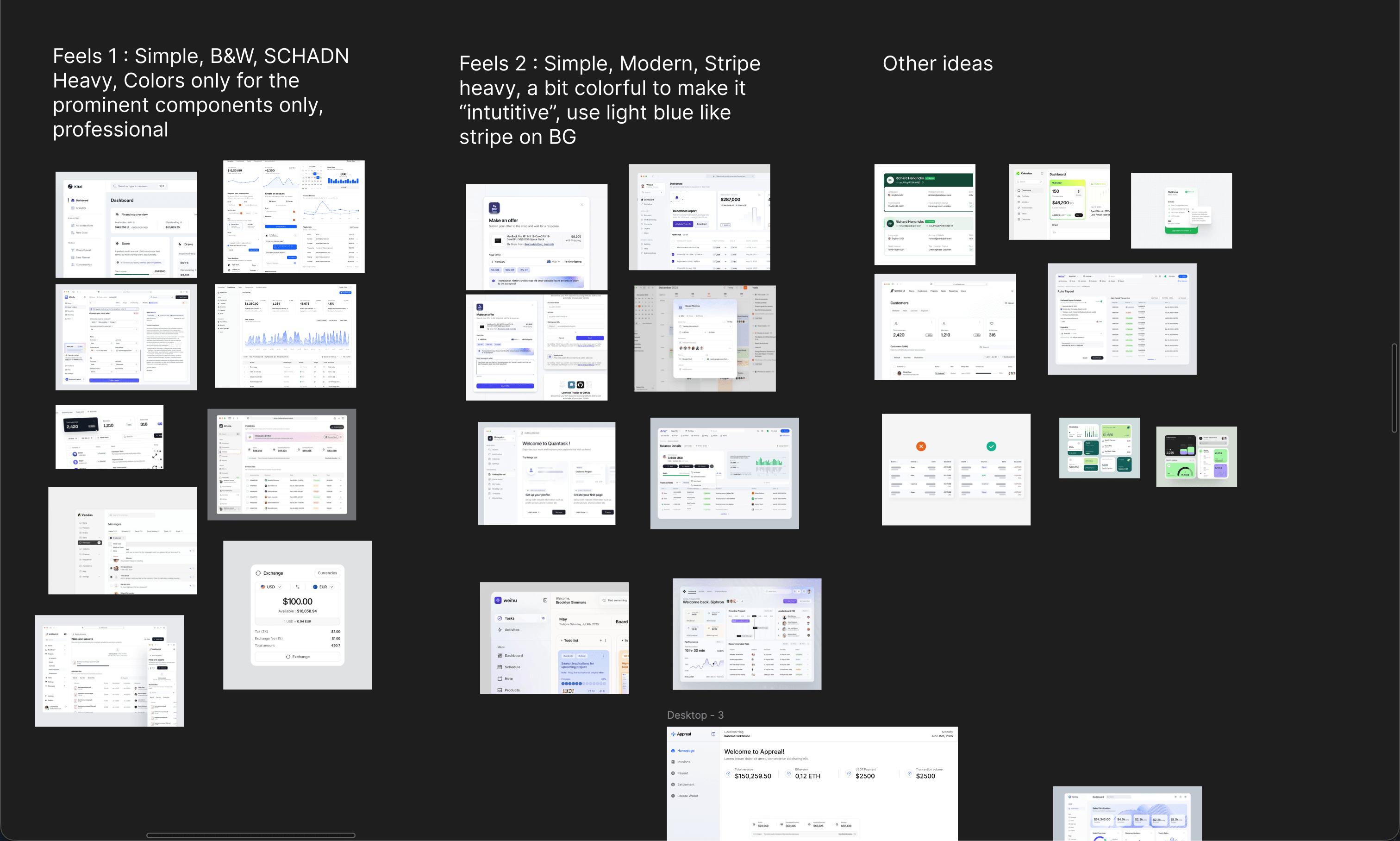
Task: Click the swap arrows between USD and EUR
Action: click(297, 587)
